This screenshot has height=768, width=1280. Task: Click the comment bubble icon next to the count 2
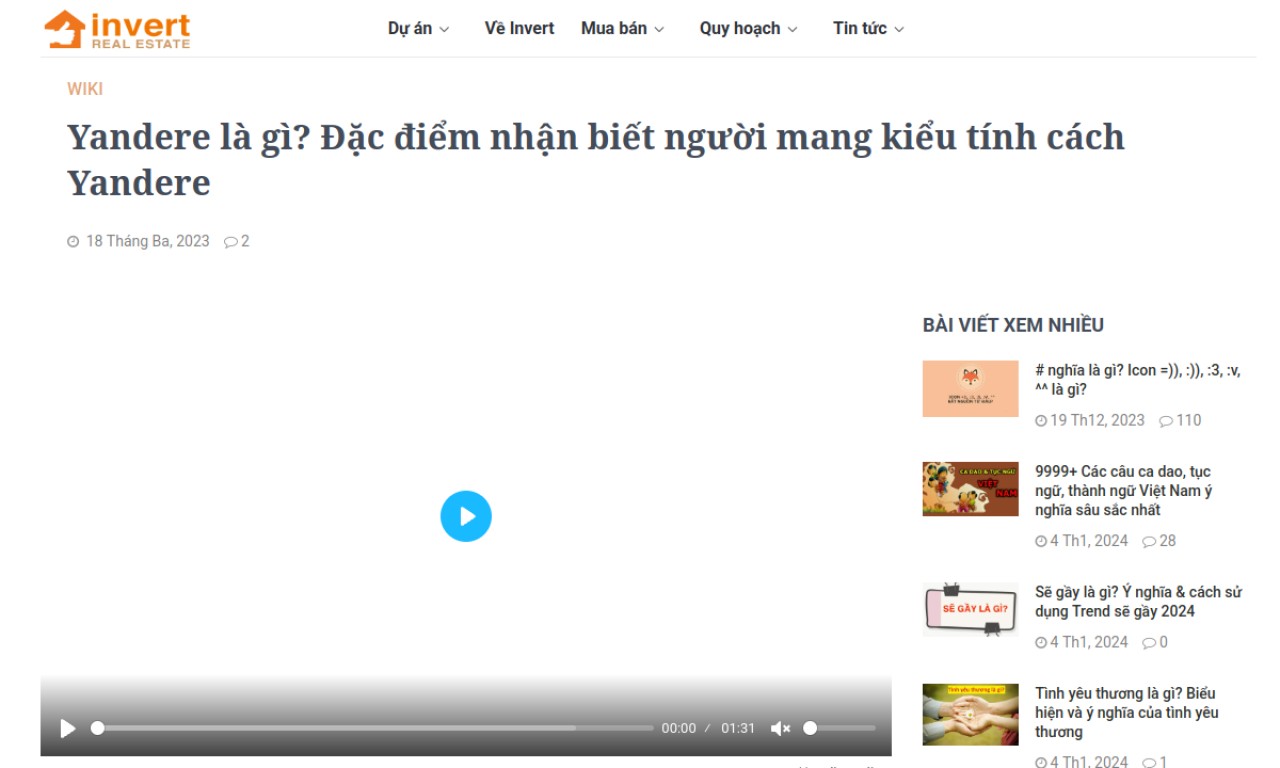(230, 241)
